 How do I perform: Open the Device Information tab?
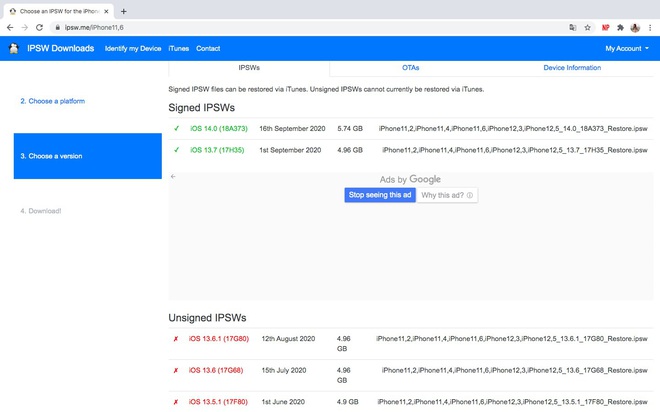(x=572, y=68)
